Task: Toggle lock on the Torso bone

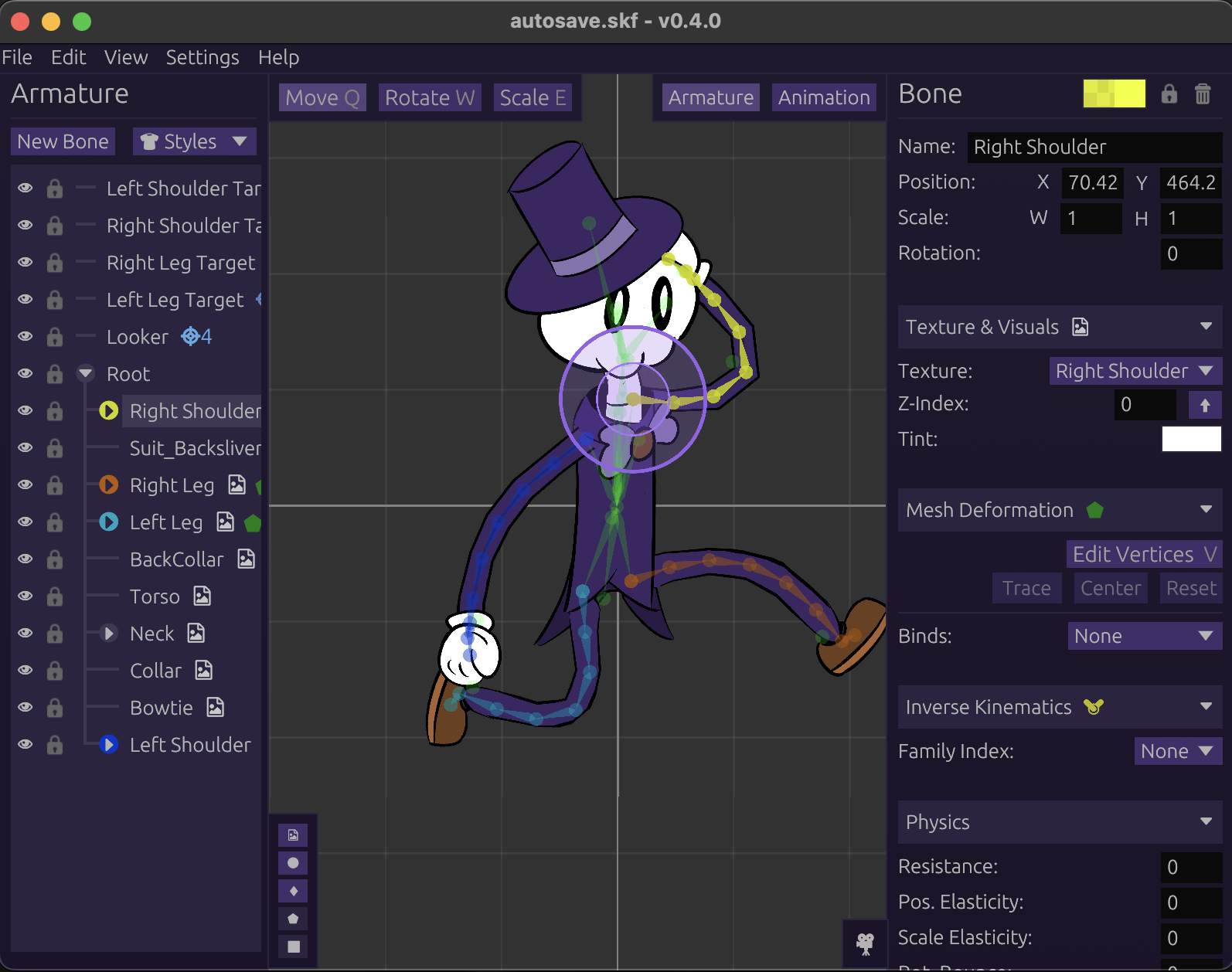Action: pyautogui.click(x=55, y=596)
